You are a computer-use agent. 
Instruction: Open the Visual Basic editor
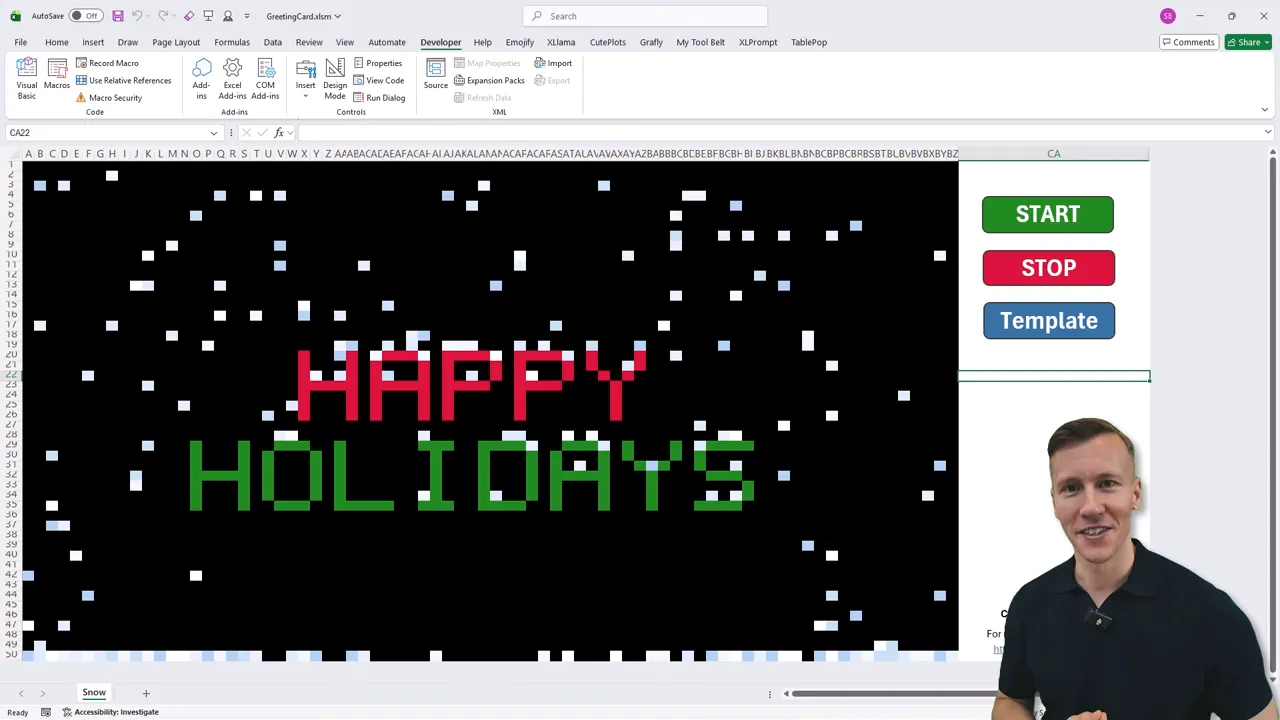[x=27, y=78]
